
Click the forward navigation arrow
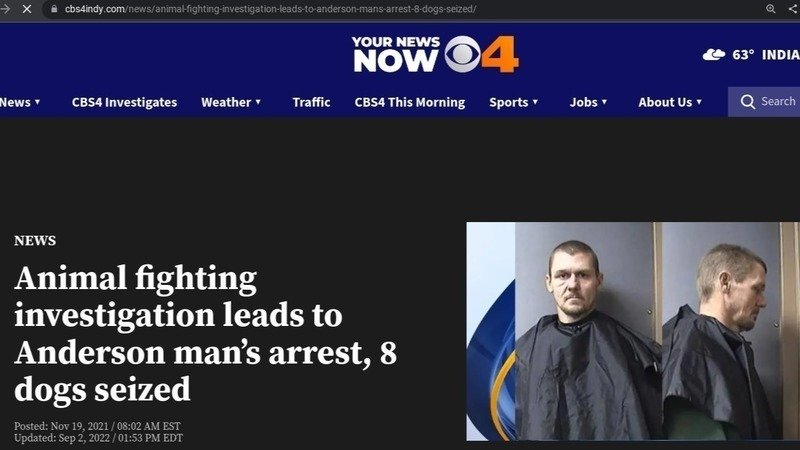tap(5, 9)
